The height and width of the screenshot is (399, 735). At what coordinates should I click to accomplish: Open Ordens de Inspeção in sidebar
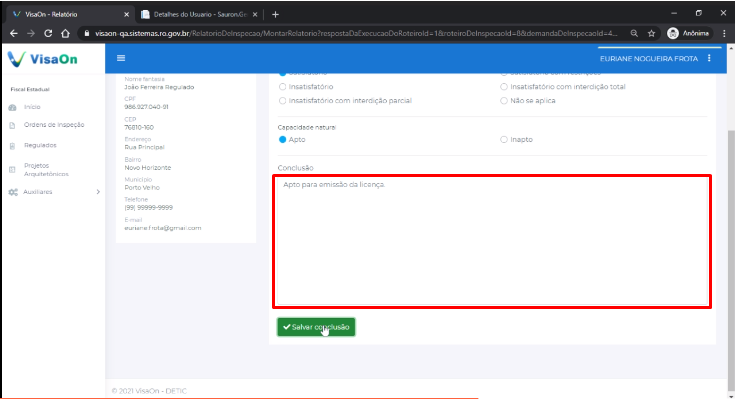[54, 125]
